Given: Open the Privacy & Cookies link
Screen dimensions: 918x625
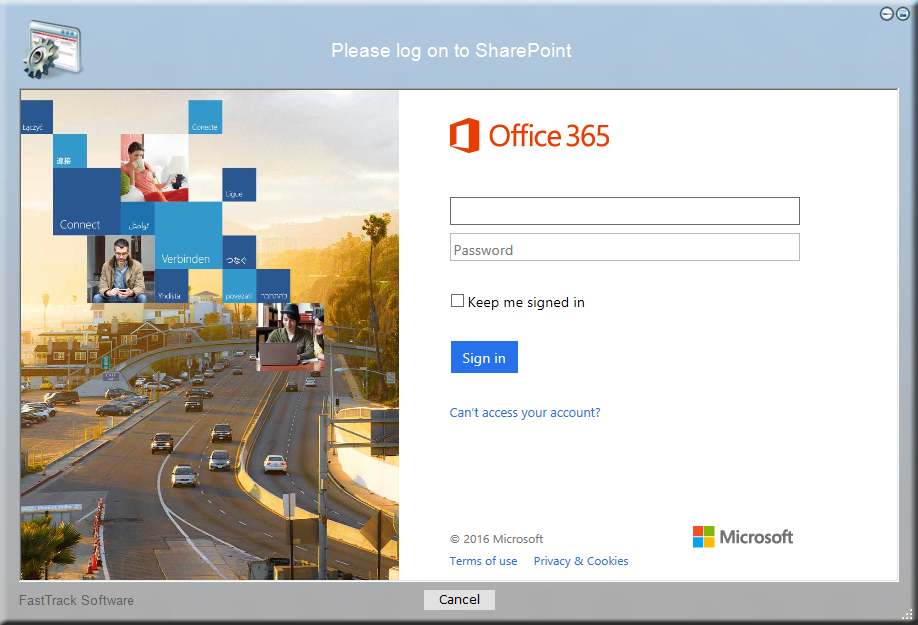Looking at the screenshot, I should [581, 561].
